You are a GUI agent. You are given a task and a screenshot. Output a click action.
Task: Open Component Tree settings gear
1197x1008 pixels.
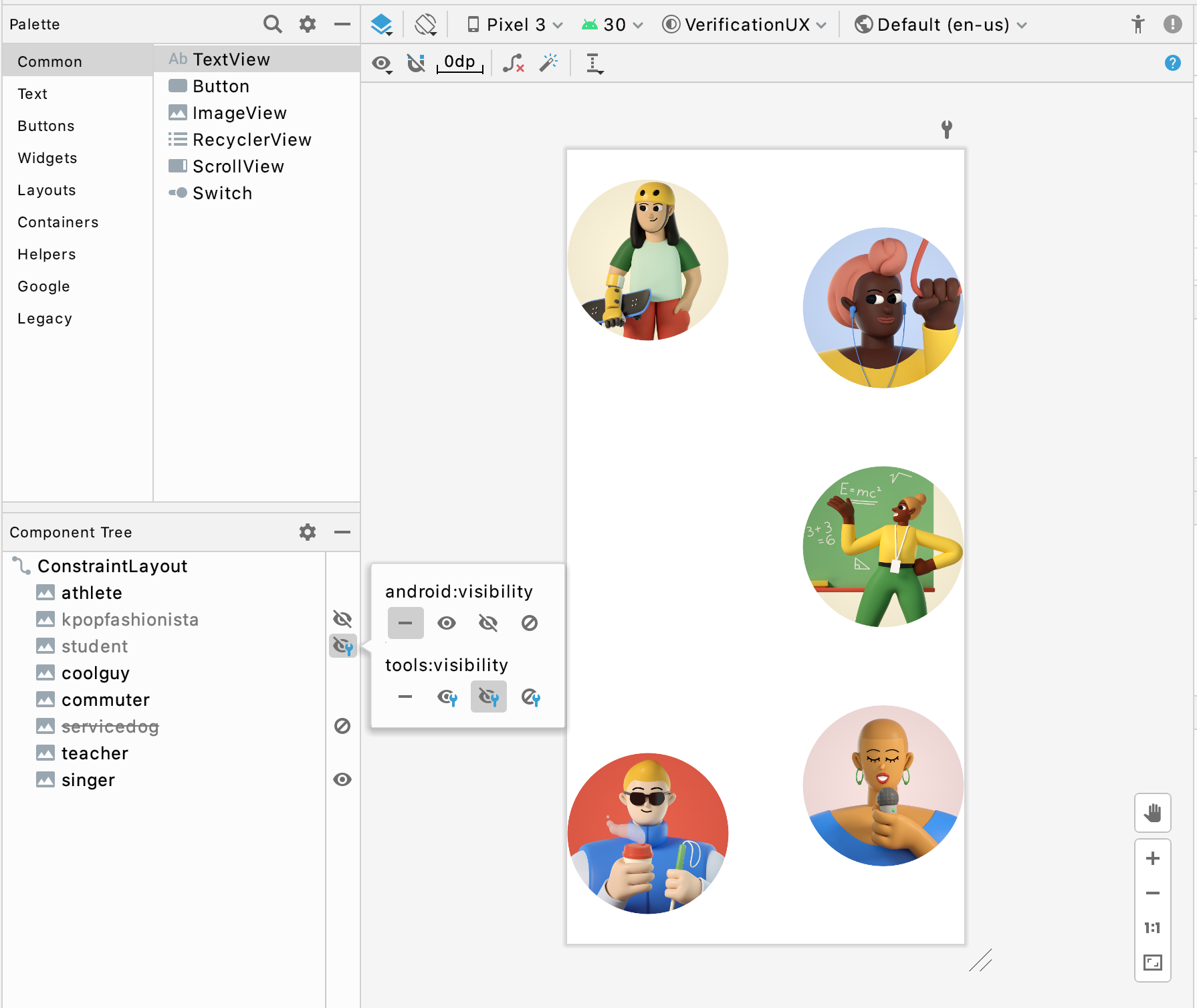click(x=308, y=532)
